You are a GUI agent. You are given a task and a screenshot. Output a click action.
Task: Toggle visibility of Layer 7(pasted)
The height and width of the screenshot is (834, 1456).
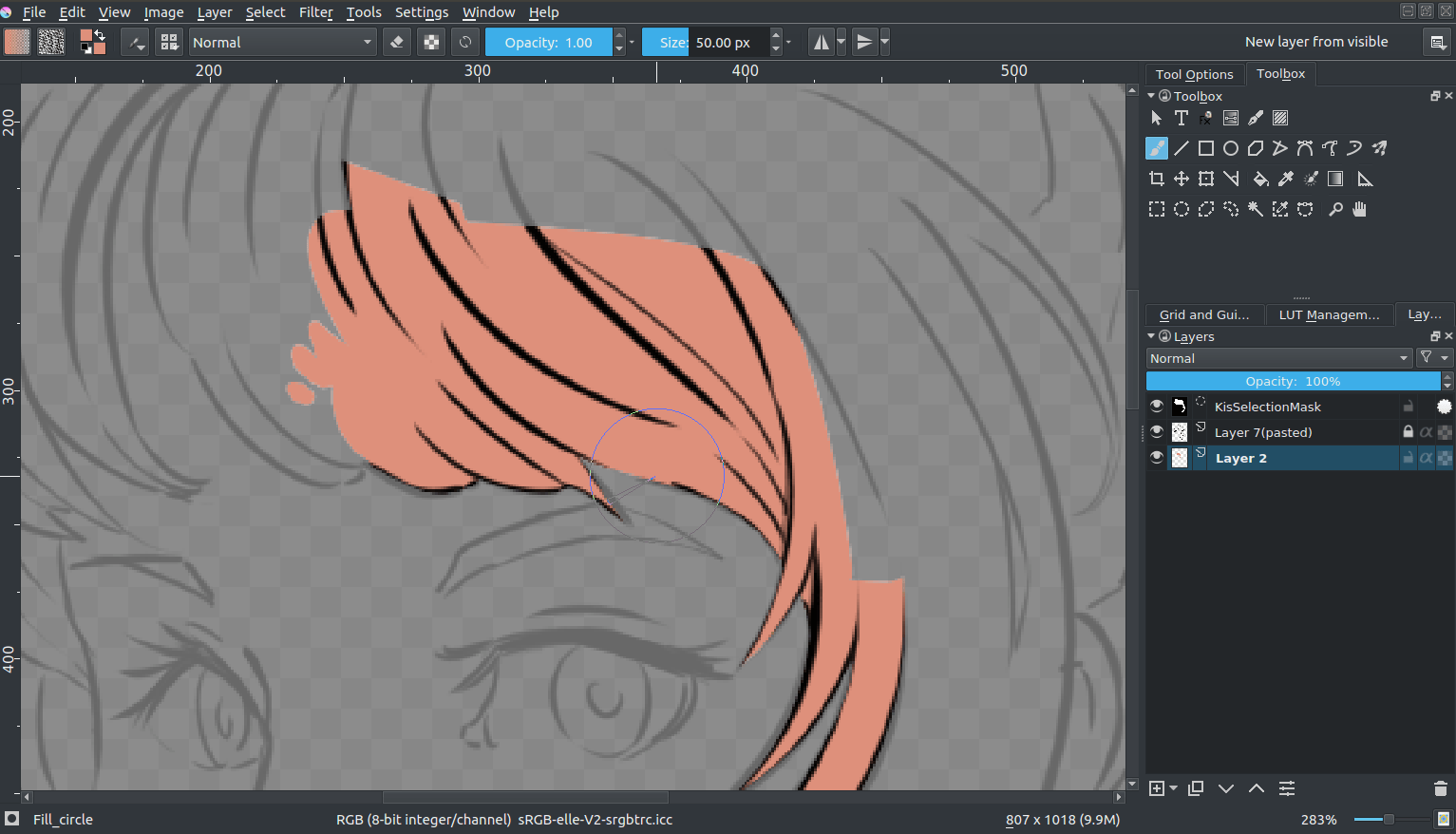point(1156,431)
